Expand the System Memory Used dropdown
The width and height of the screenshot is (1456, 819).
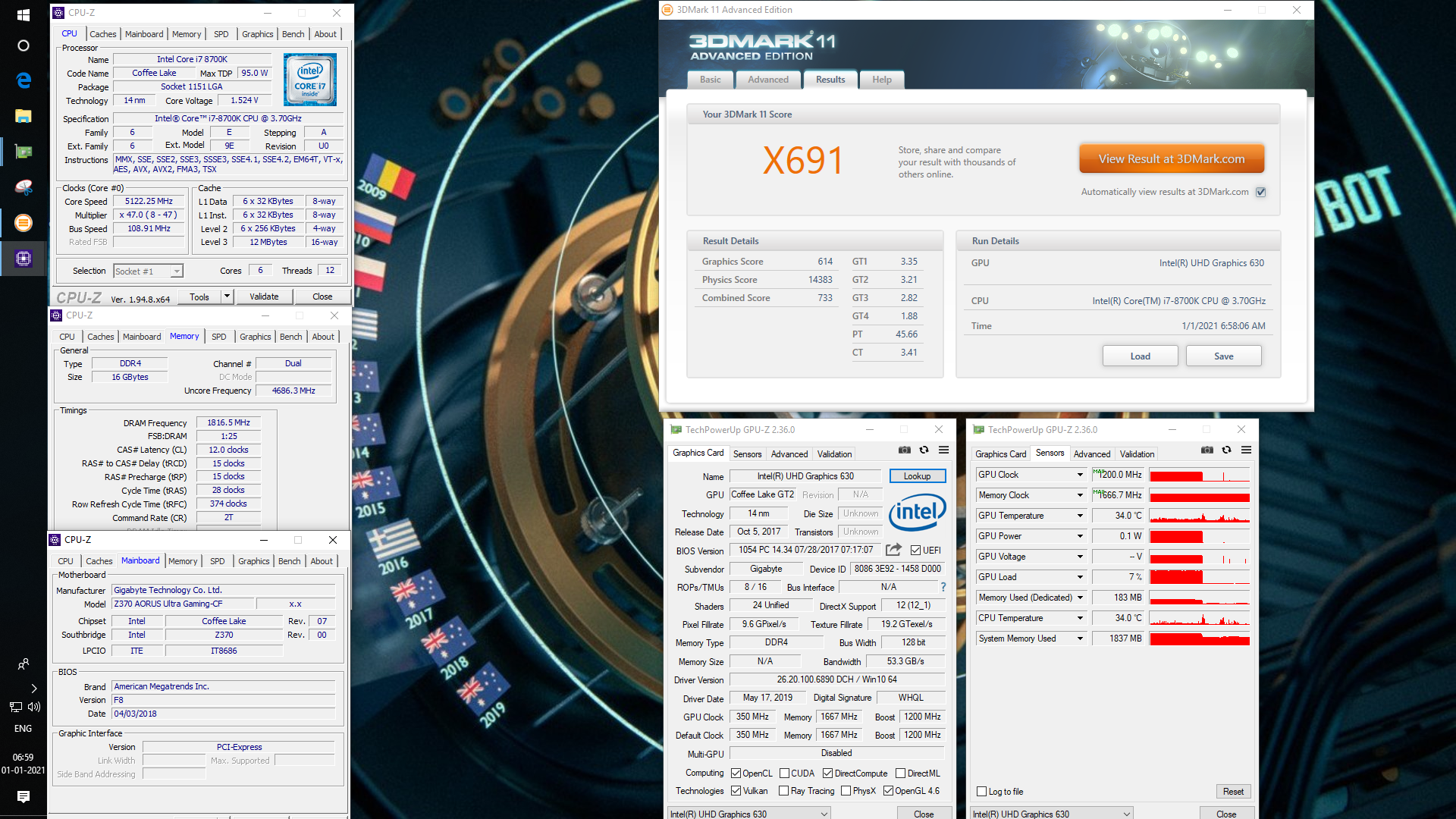[1080, 639]
